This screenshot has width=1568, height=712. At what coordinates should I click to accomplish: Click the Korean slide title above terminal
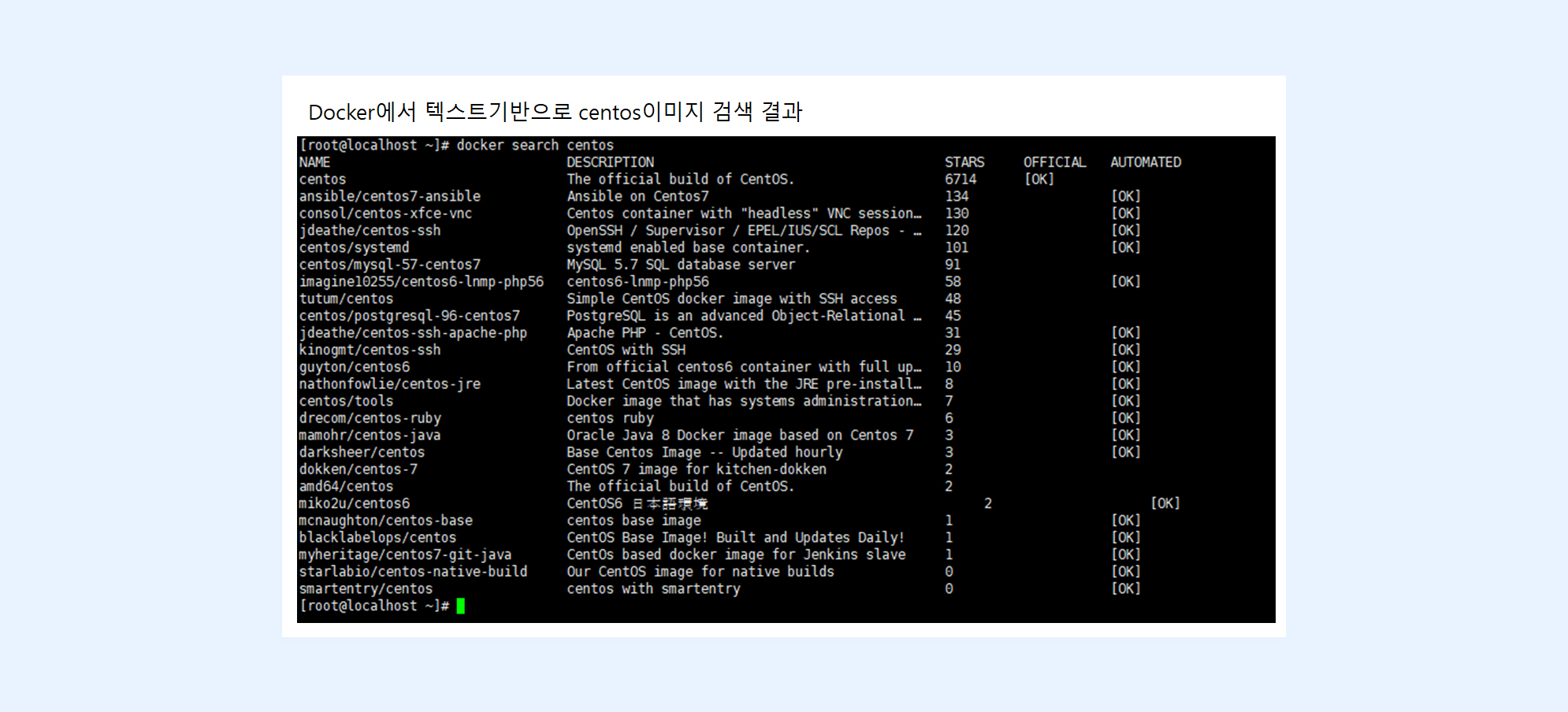[555, 112]
